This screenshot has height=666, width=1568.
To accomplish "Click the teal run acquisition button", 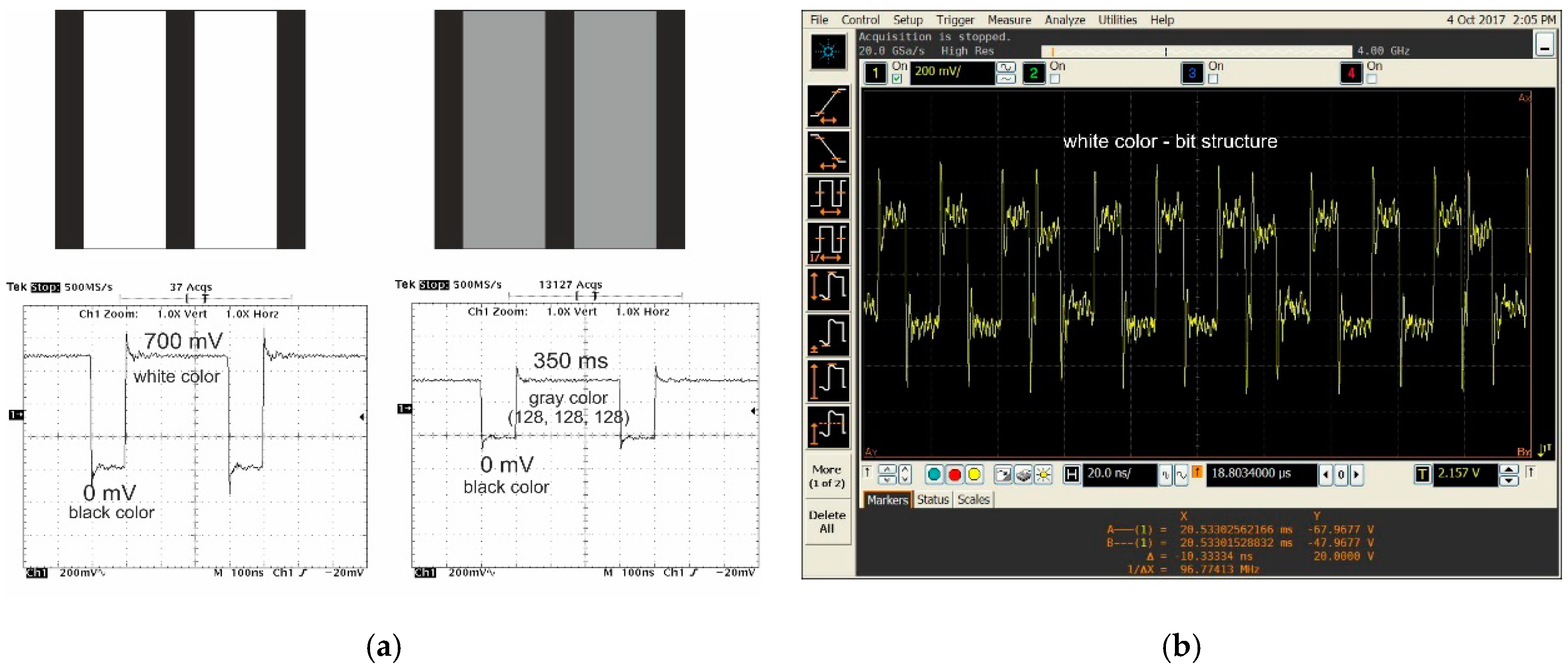I will point(934,474).
